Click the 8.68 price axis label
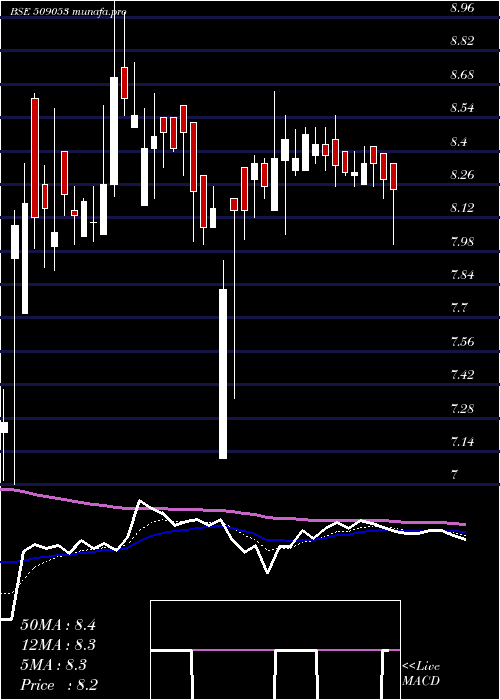 pyautogui.click(x=462, y=75)
